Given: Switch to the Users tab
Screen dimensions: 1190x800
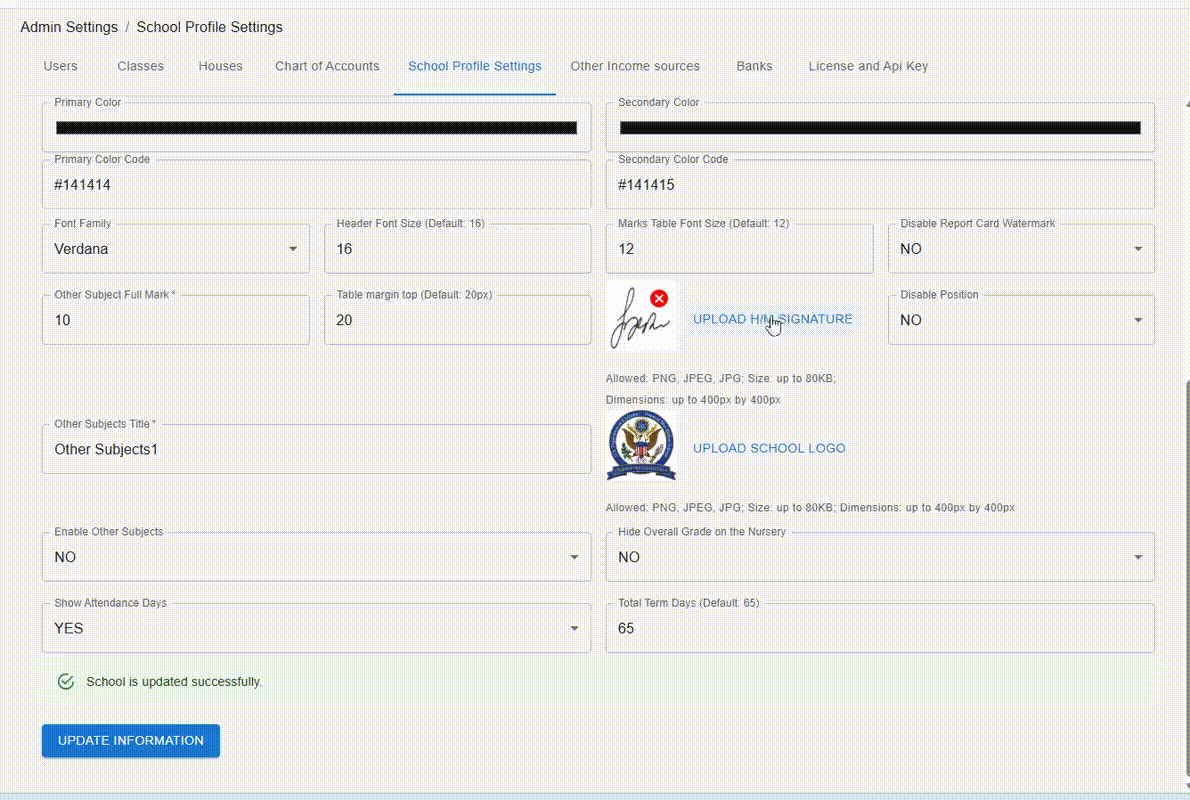Looking at the screenshot, I should (60, 66).
